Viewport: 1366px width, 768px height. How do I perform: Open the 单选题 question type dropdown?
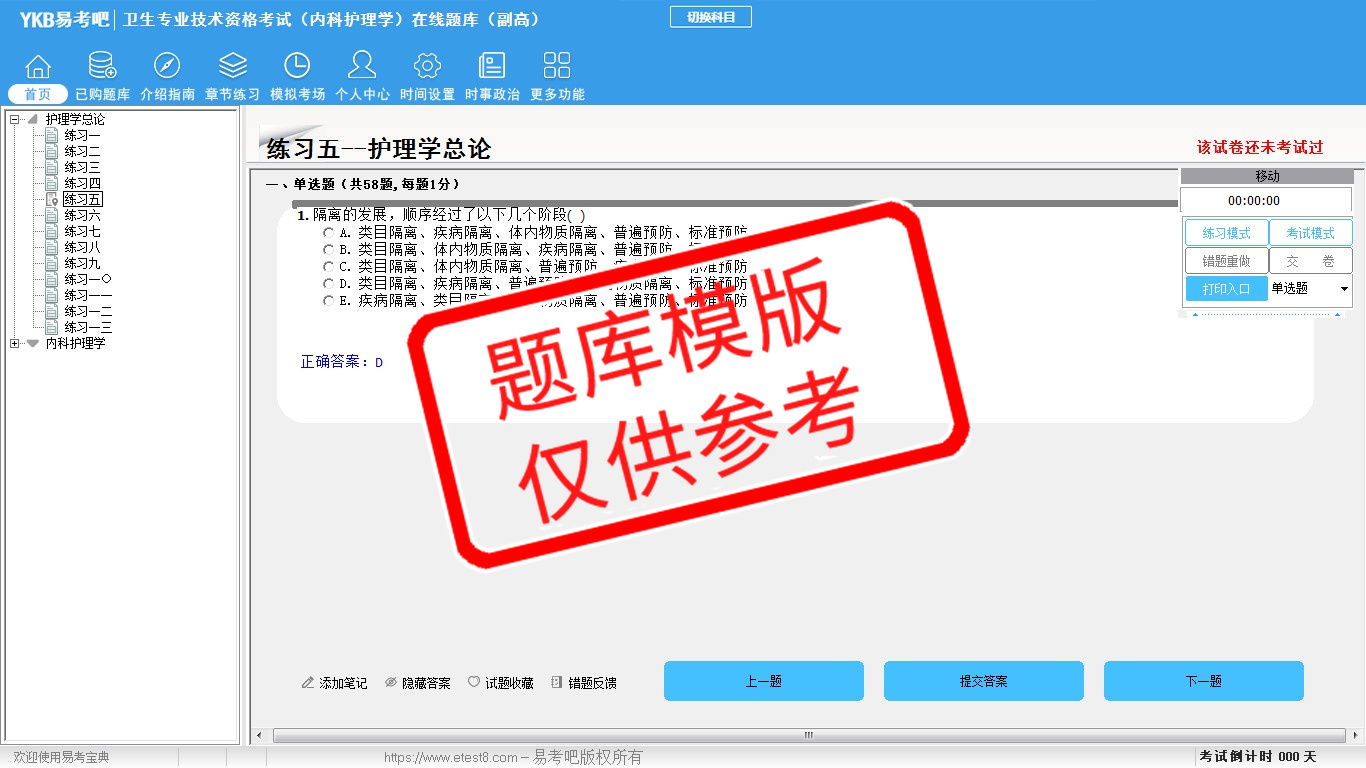(1310, 288)
